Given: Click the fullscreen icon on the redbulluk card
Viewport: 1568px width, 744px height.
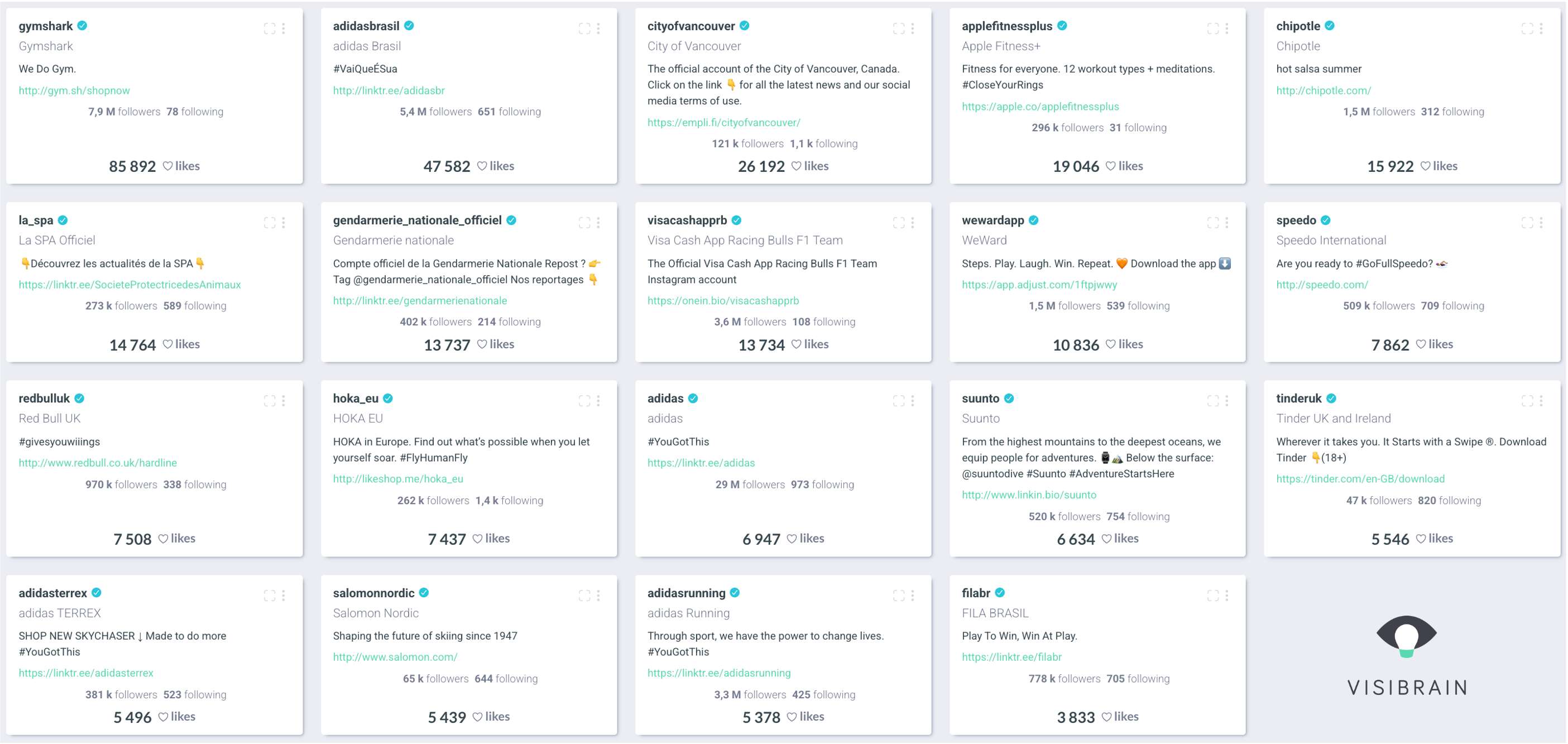Looking at the screenshot, I should (269, 401).
